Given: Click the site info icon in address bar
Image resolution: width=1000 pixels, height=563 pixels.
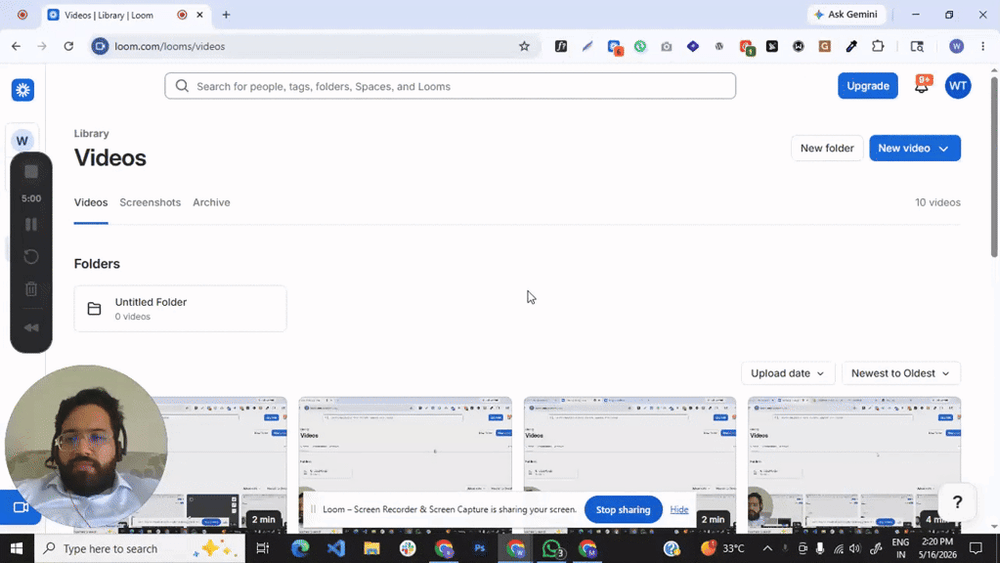Looking at the screenshot, I should pyautogui.click(x=100, y=46).
